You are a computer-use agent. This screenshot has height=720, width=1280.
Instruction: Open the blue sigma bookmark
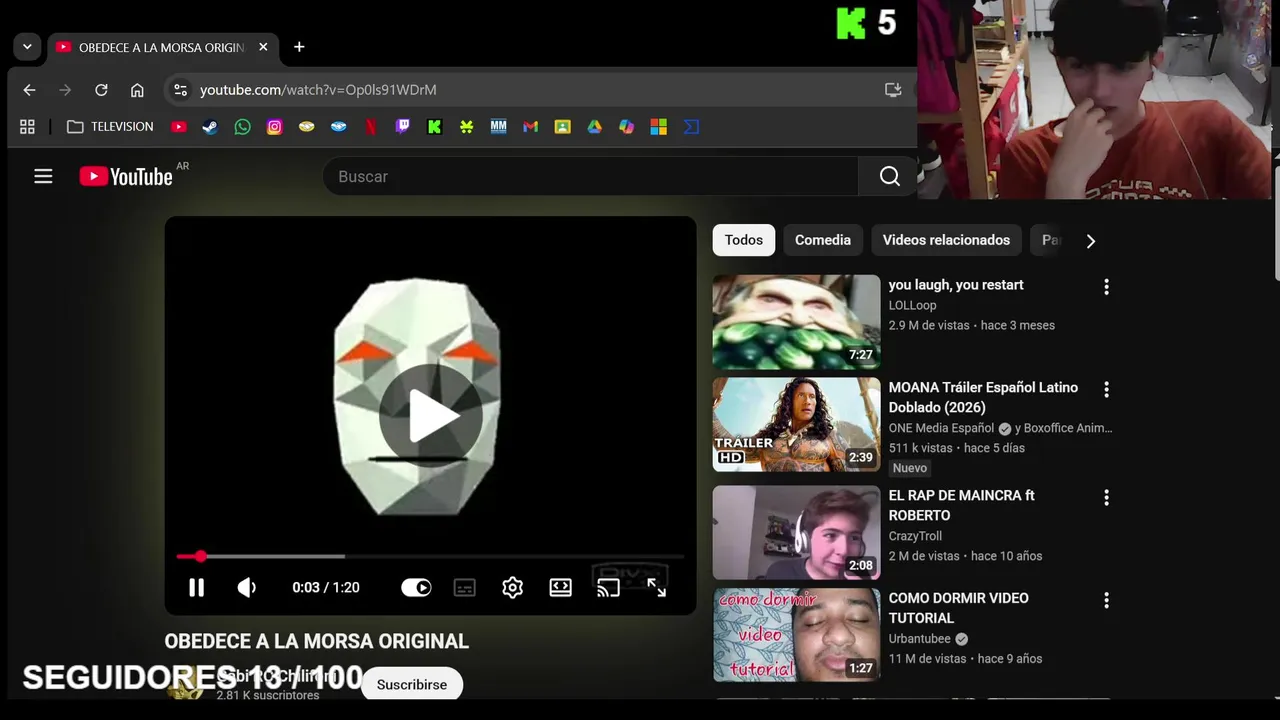point(691,127)
